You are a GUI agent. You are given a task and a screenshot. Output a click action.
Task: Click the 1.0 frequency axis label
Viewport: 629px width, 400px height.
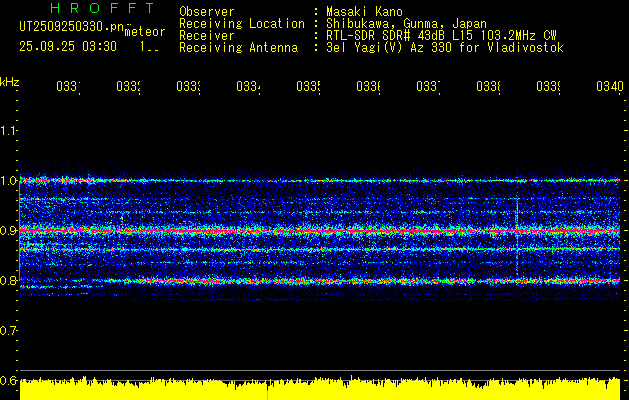click(8, 181)
